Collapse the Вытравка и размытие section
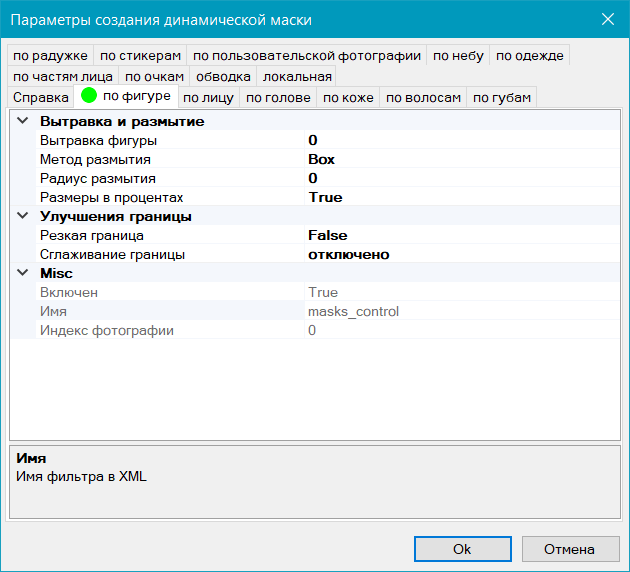Viewport: 630px width, 572px height. [x=23, y=122]
